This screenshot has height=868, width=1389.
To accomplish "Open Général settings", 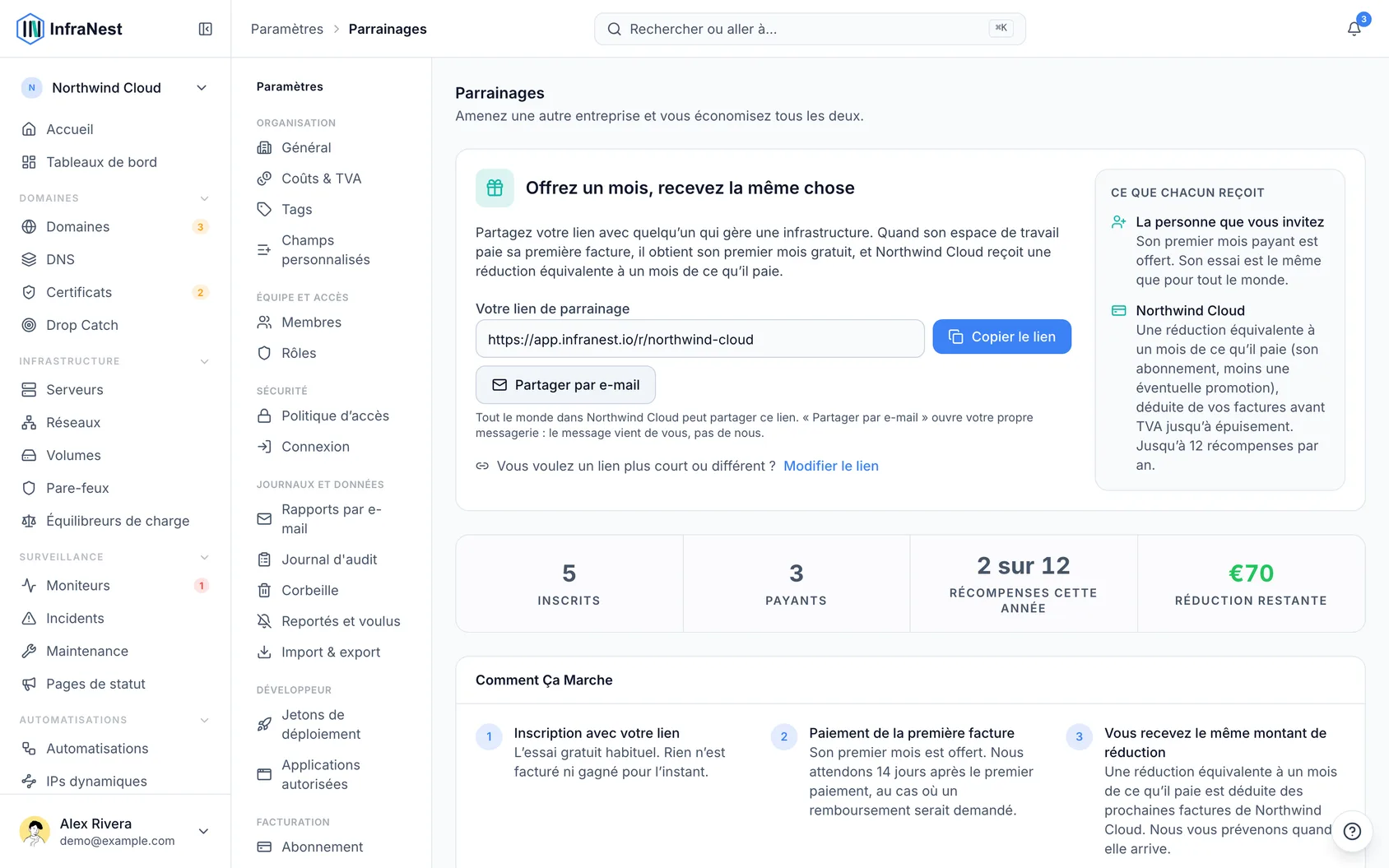I will (x=332, y=147).
